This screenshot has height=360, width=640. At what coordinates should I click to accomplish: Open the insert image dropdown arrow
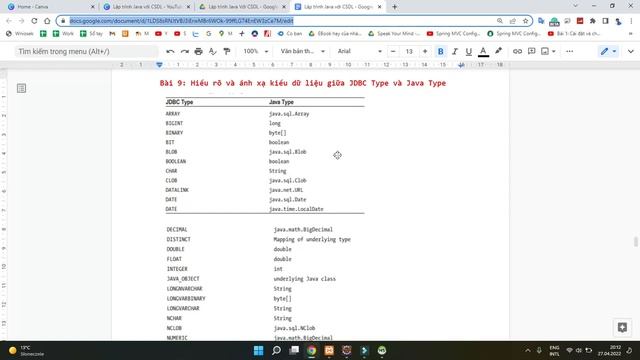[x=553, y=51]
